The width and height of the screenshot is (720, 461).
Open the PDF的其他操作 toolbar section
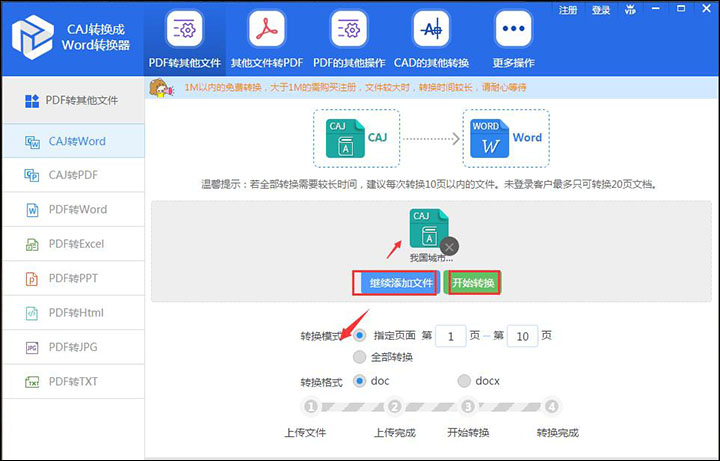pos(349,38)
